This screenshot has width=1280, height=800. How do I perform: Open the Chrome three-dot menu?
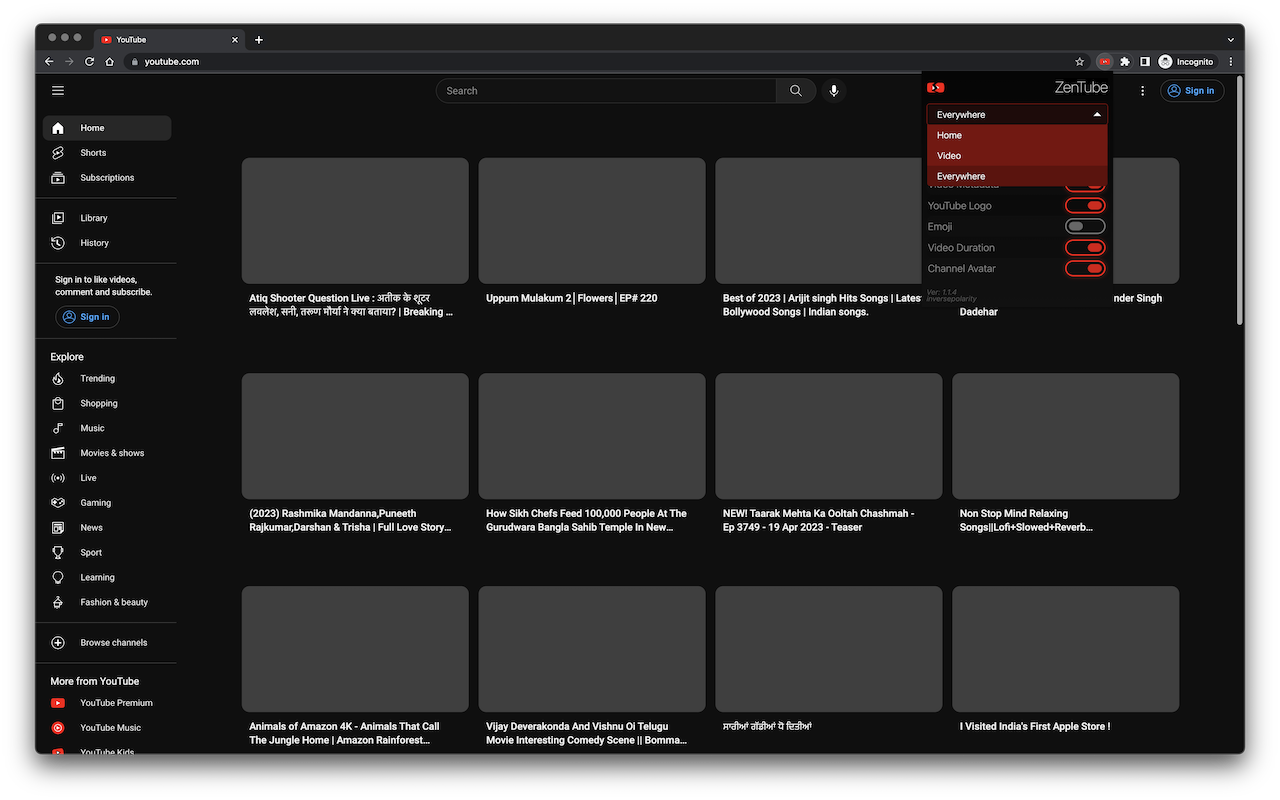point(1231,62)
